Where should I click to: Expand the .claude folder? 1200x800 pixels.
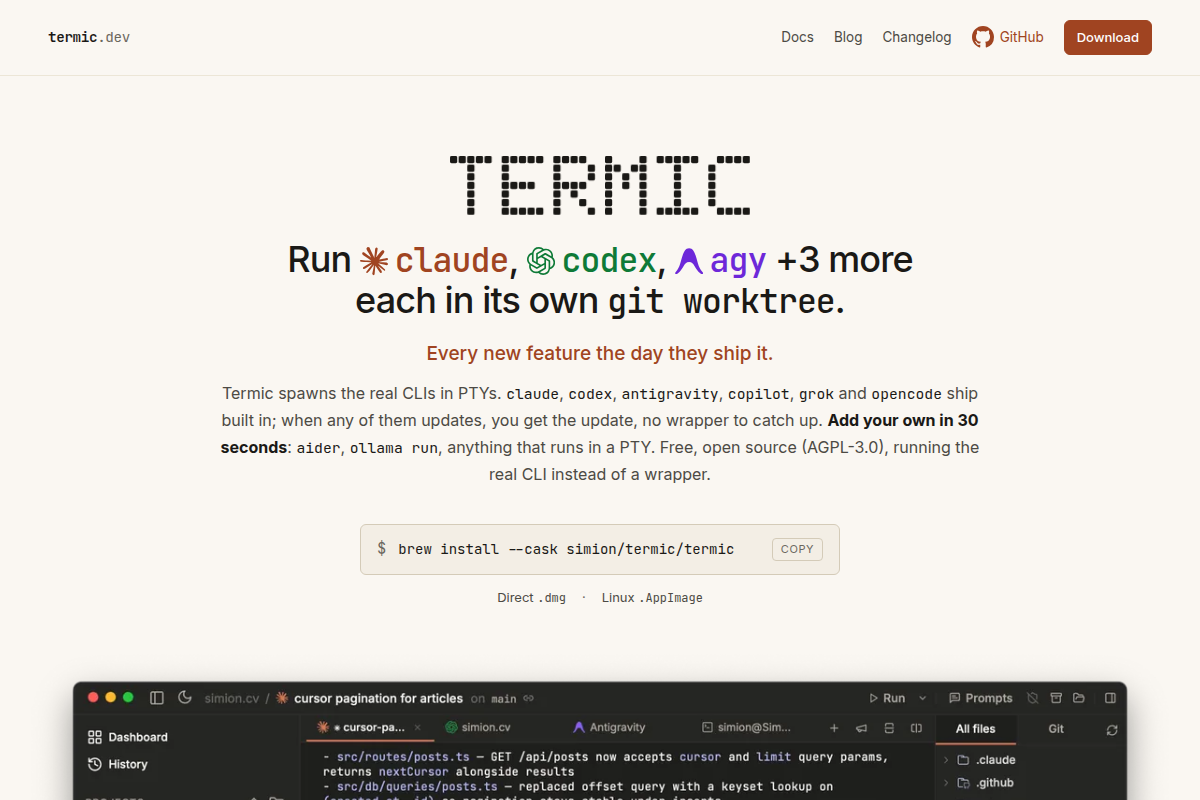pos(946,760)
